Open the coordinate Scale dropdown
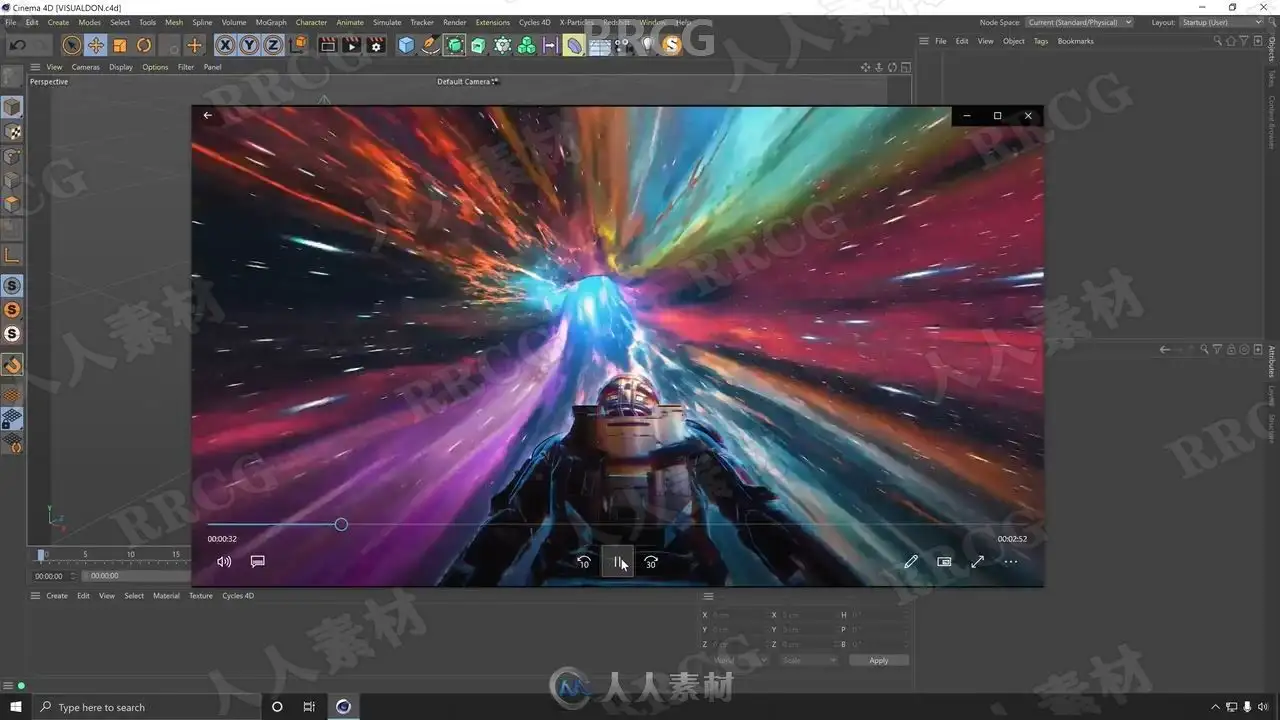The width and height of the screenshot is (1280, 720). (809, 660)
